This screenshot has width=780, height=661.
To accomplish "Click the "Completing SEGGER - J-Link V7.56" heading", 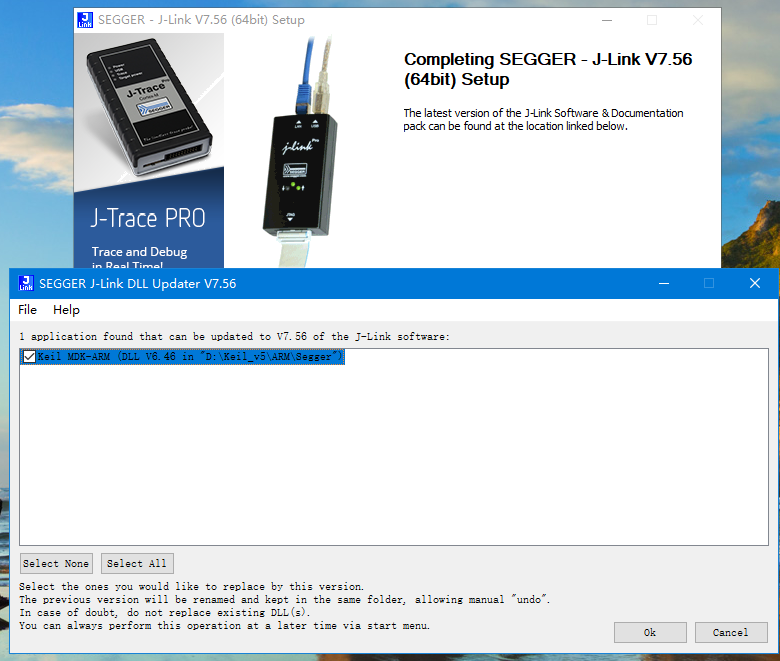I will (548, 69).
